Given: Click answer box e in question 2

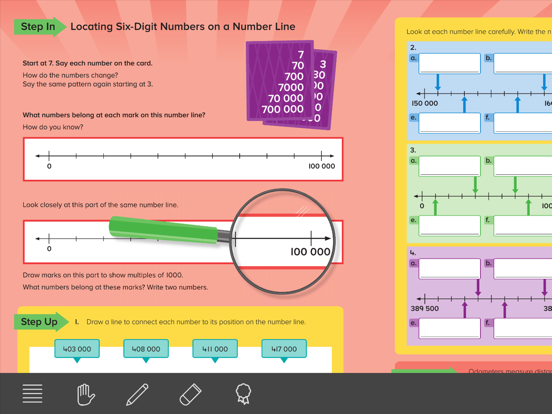Looking at the screenshot, I should tap(450, 123).
